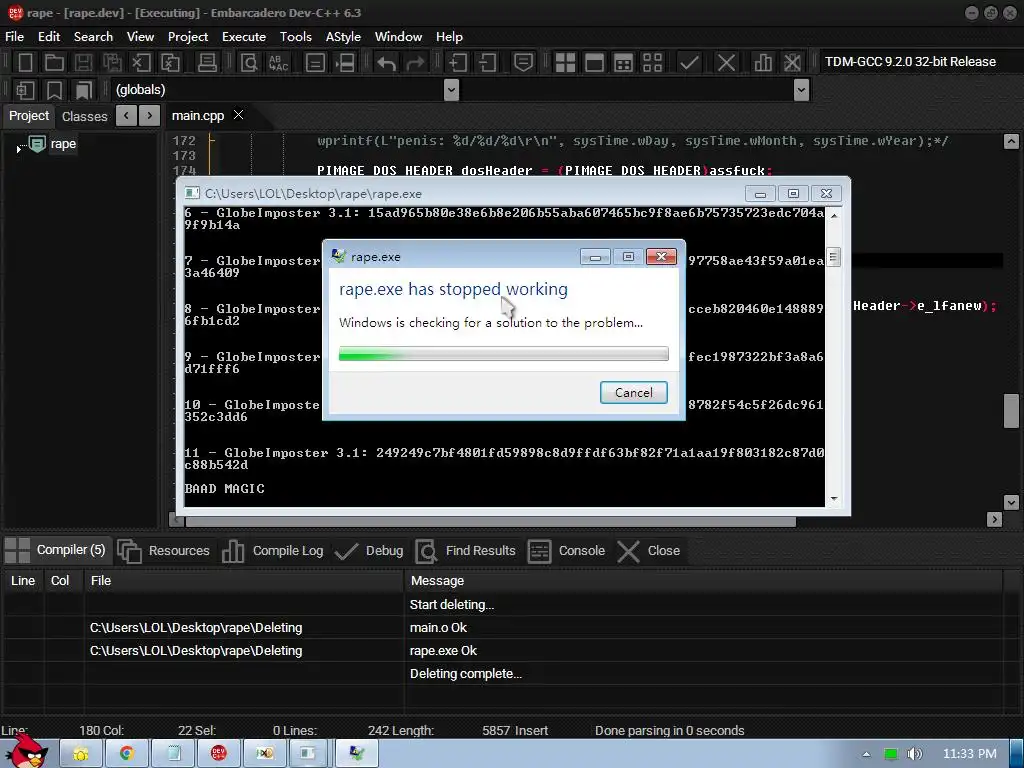Open the Project menu
The height and width of the screenshot is (768, 1024).
click(x=188, y=37)
